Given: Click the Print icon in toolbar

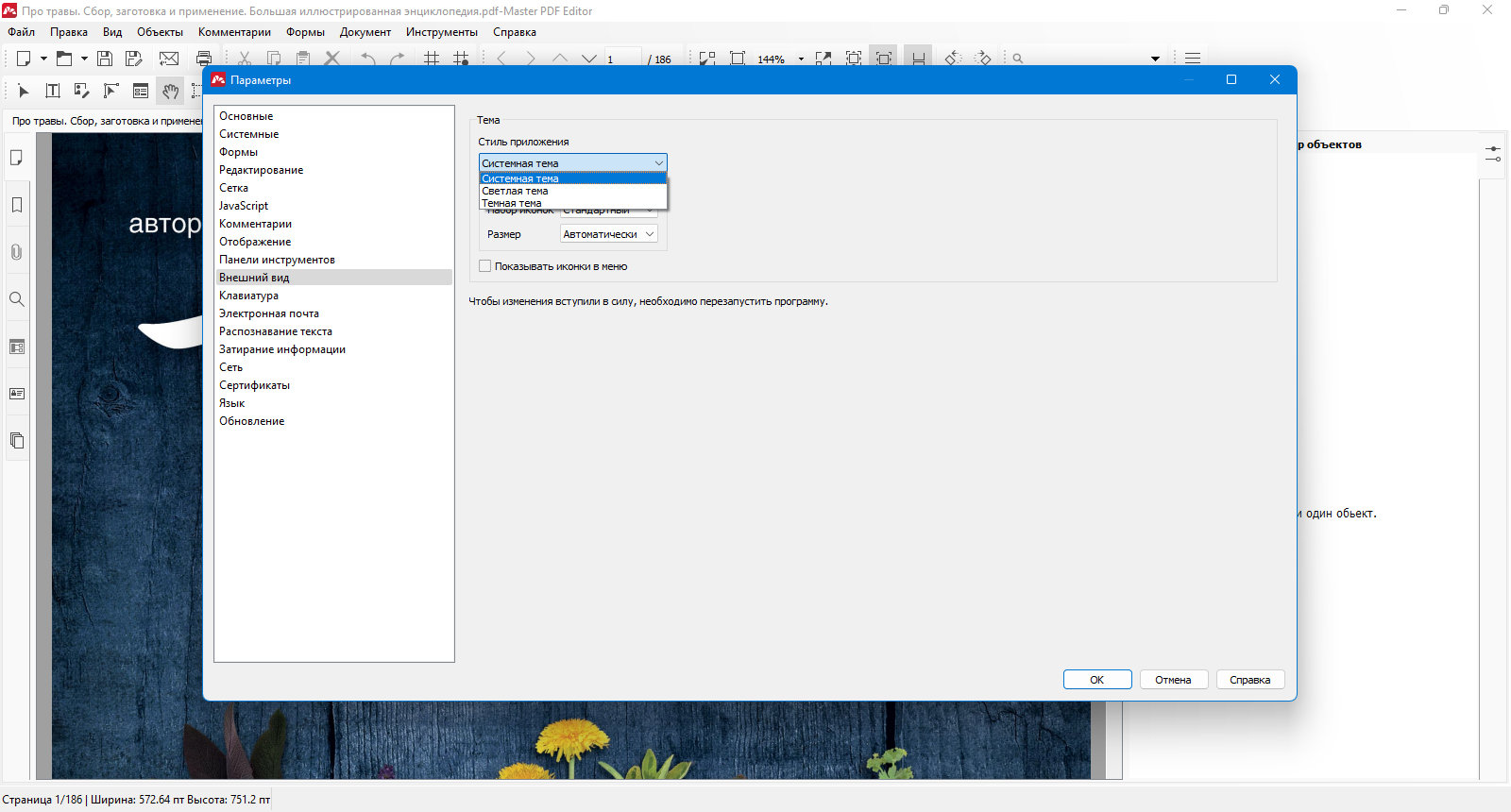Looking at the screenshot, I should 203,59.
